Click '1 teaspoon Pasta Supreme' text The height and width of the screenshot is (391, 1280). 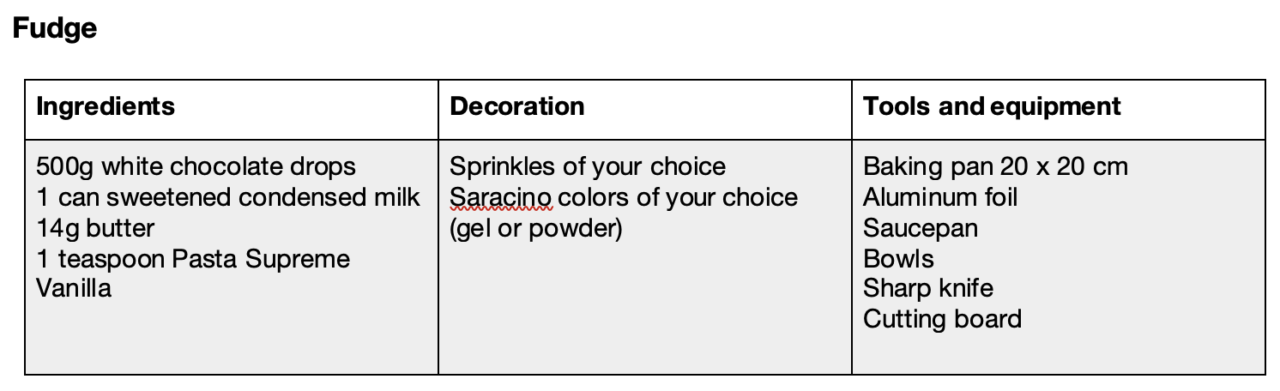pos(193,259)
